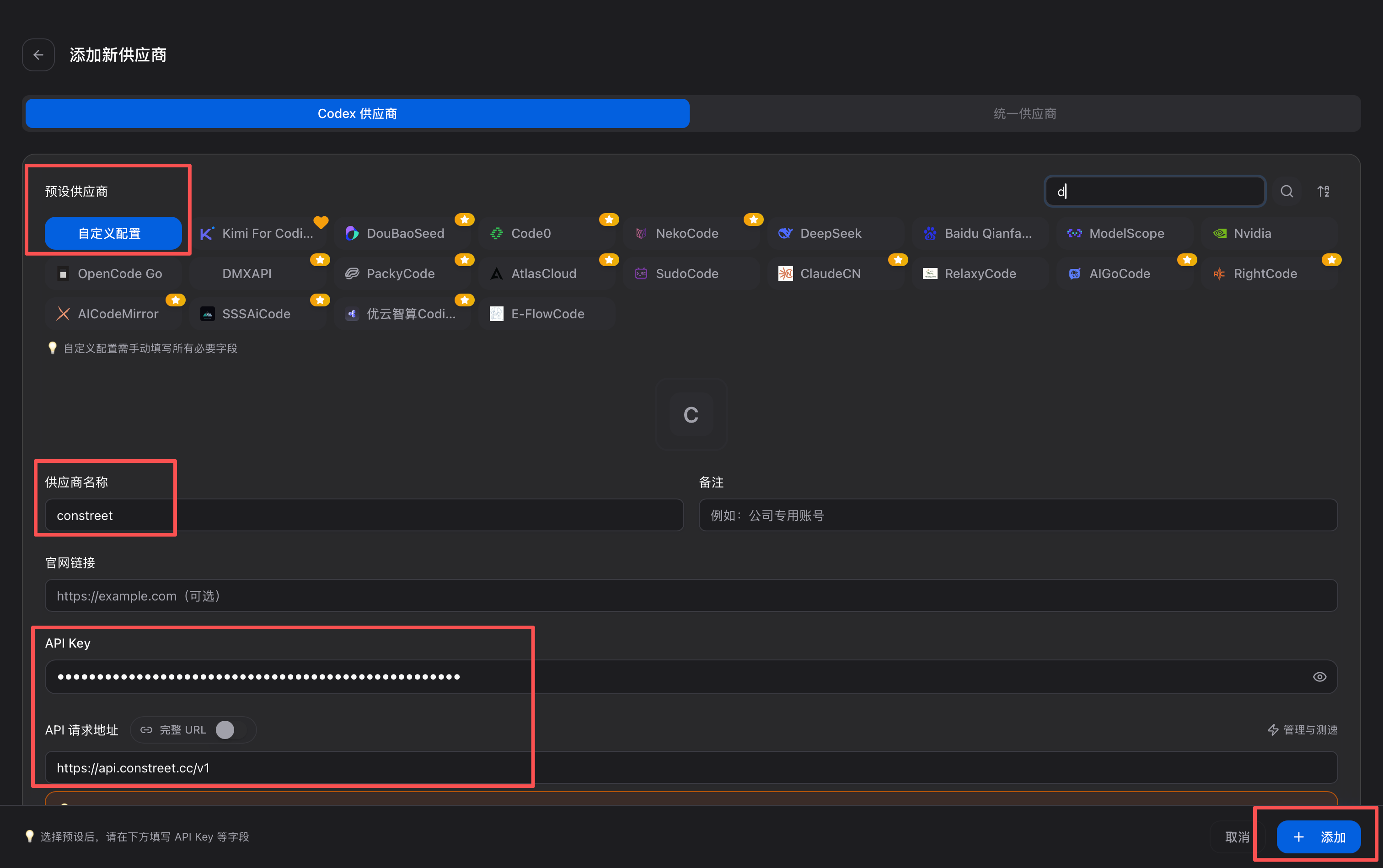The height and width of the screenshot is (868, 1383).
Task: Switch to Codex 供应商 tab
Action: pyautogui.click(x=357, y=114)
